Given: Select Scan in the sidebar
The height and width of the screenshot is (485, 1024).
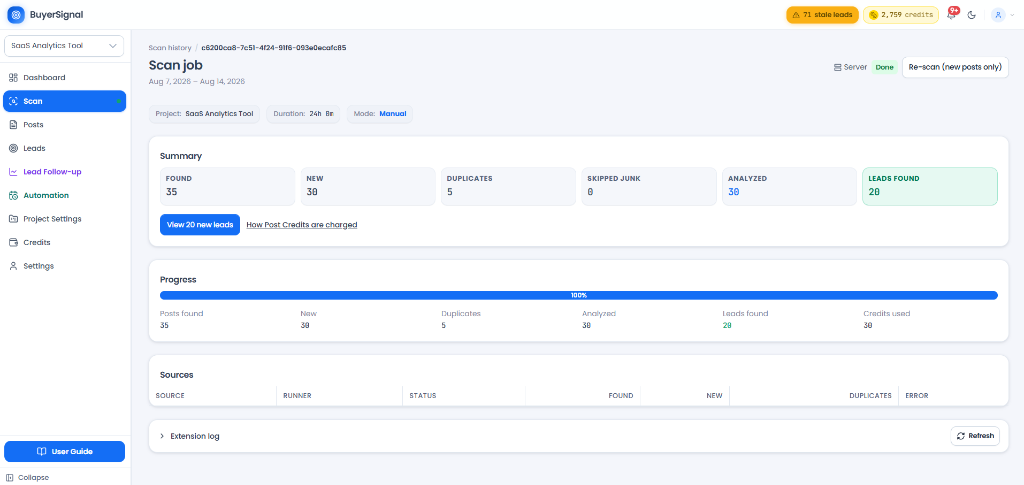Looking at the screenshot, I should coord(64,101).
